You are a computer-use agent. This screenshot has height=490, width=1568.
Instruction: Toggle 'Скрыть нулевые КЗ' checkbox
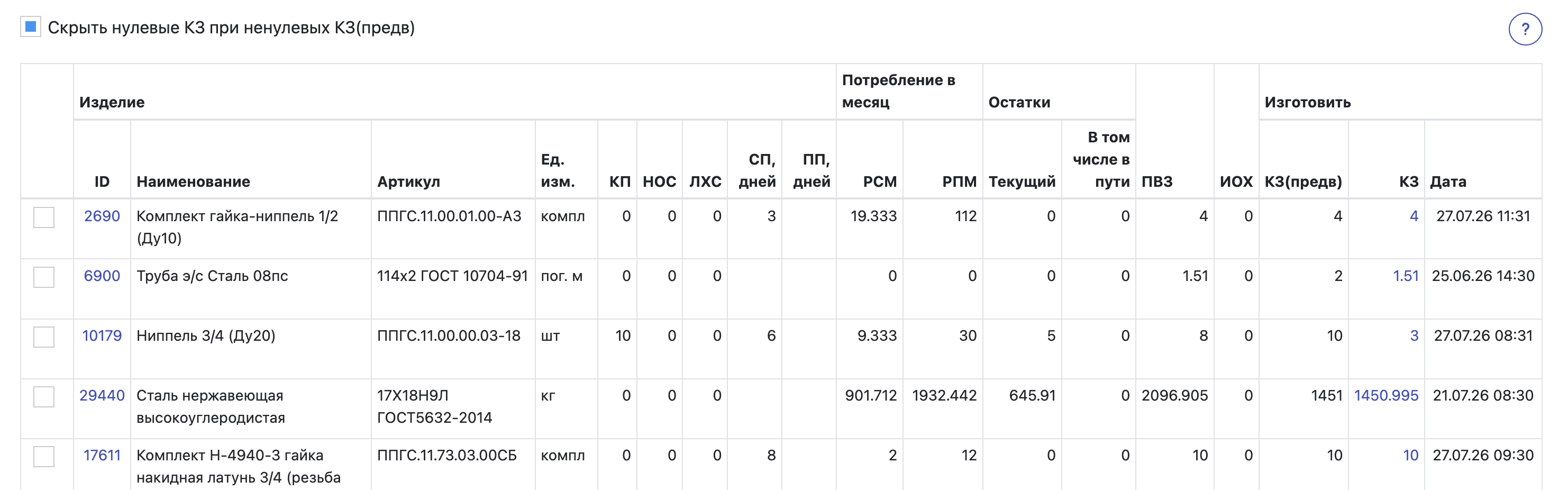31,27
